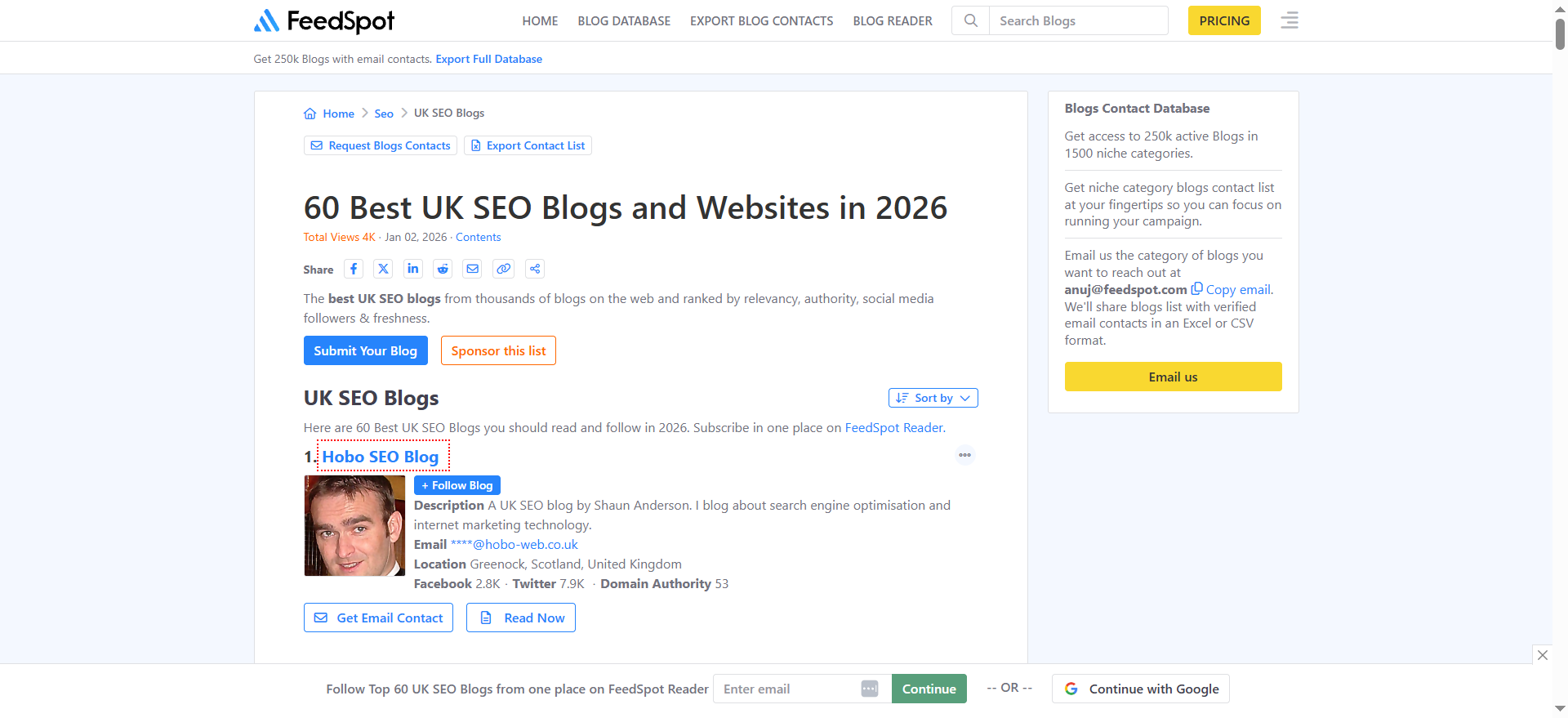Click the scrollbar down arrow

click(1560, 709)
